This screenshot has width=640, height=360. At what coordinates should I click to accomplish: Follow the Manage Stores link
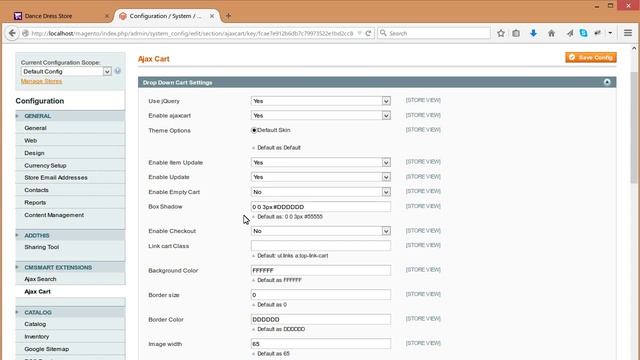(42, 81)
